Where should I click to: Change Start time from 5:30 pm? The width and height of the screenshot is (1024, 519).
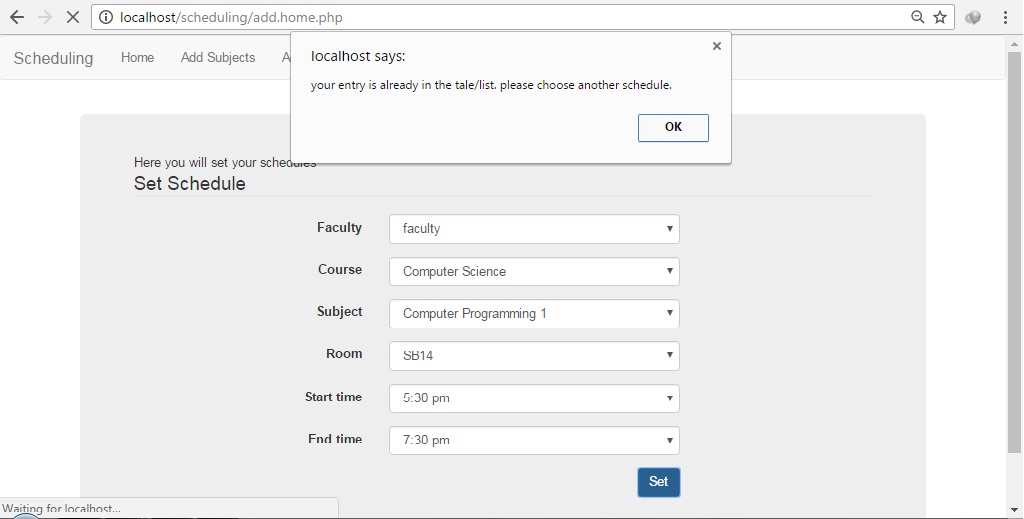534,398
